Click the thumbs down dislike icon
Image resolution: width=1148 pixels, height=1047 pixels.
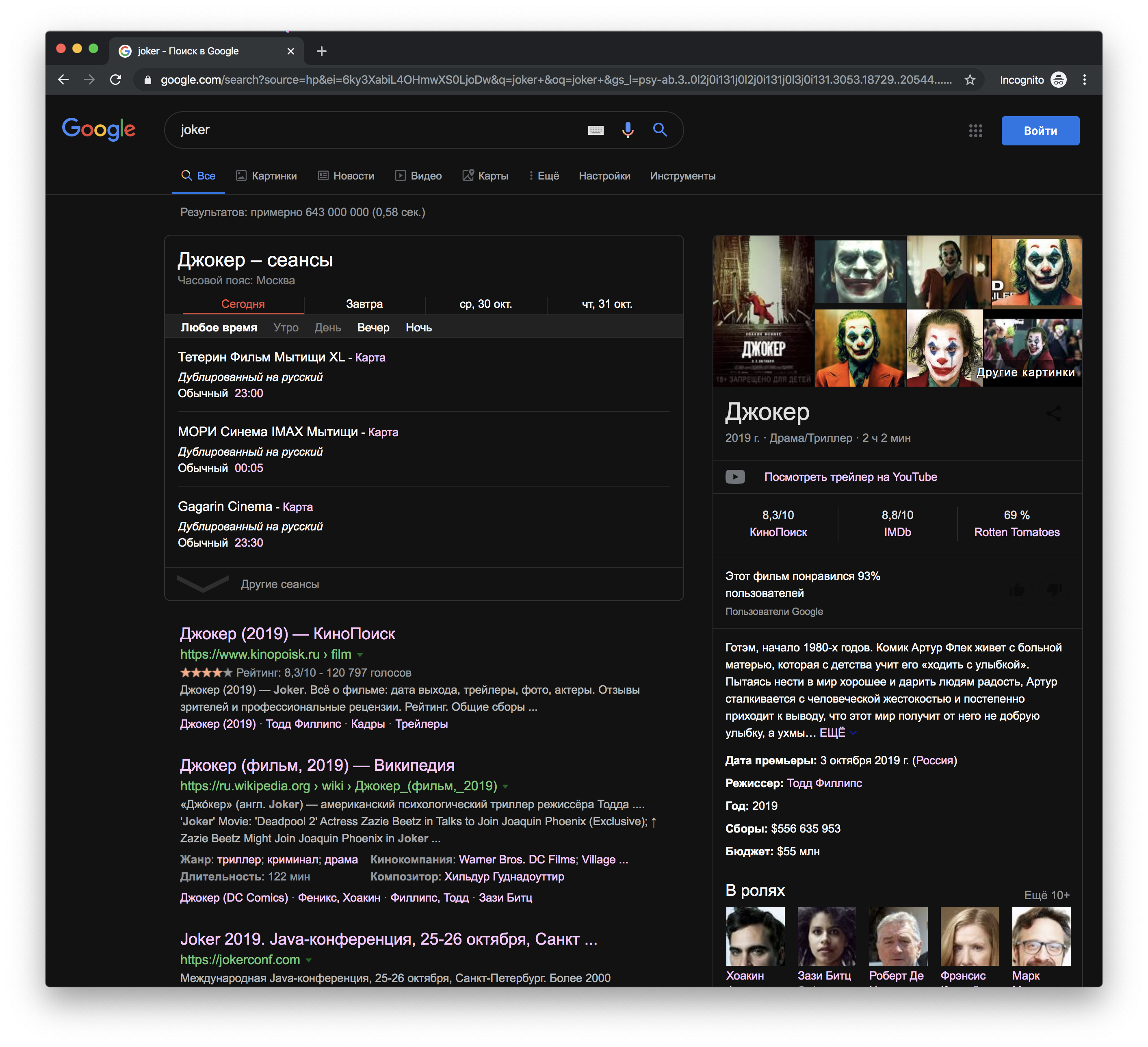pos(1054,589)
